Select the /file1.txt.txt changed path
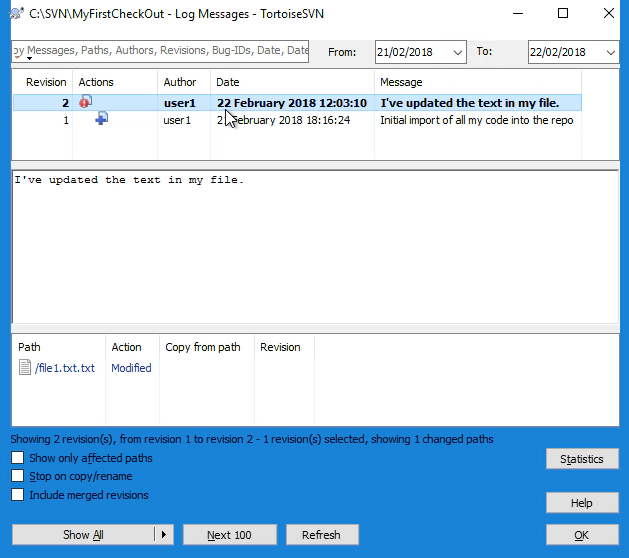This screenshot has height=558, width=629. pos(65,368)
